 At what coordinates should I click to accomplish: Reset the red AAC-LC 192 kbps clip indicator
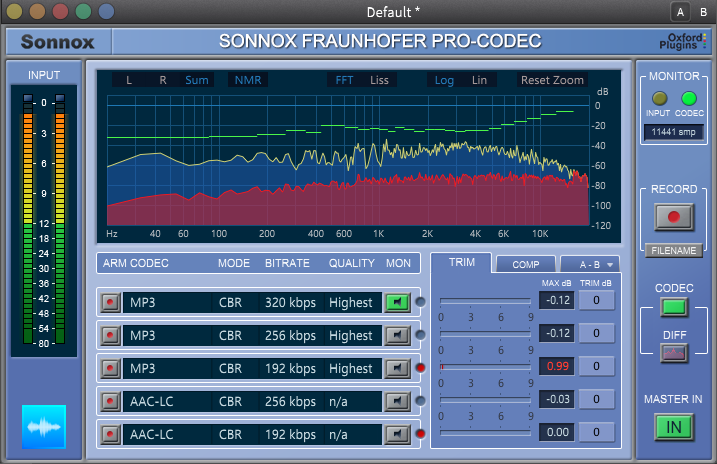coord(420,433)
